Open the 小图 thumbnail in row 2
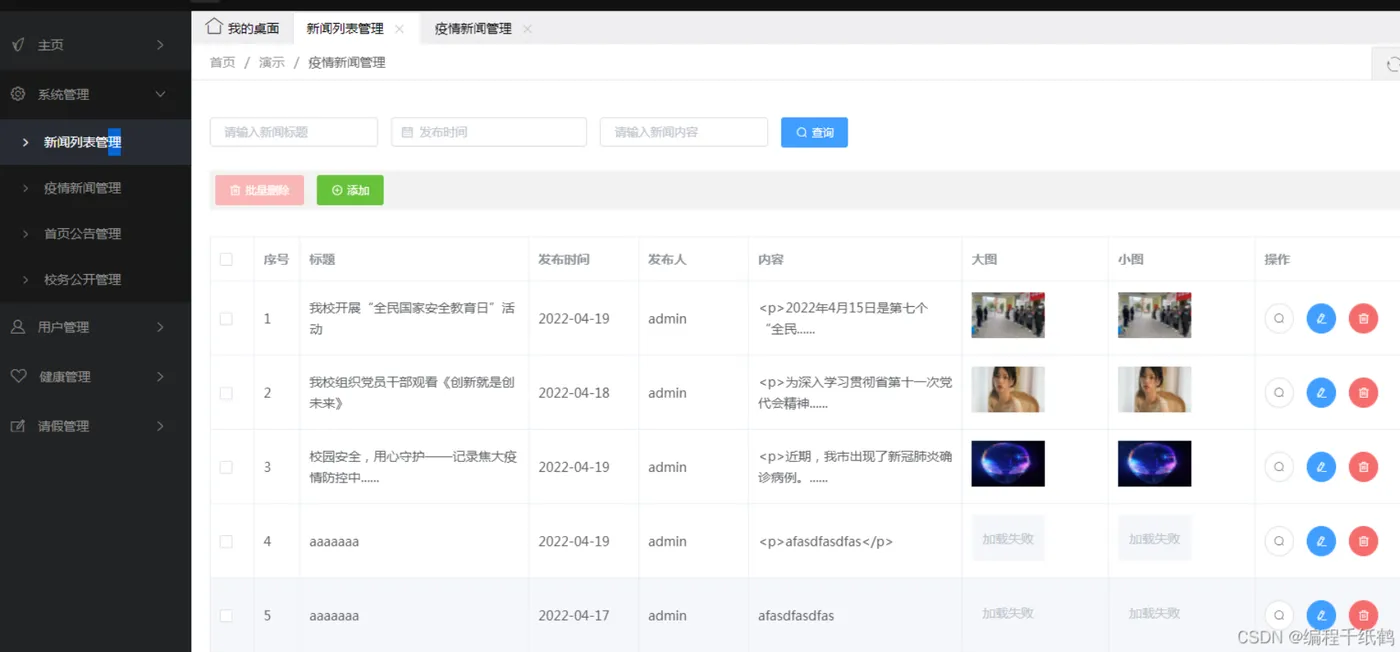The image size is (1400, 652). pos(1154,389)
